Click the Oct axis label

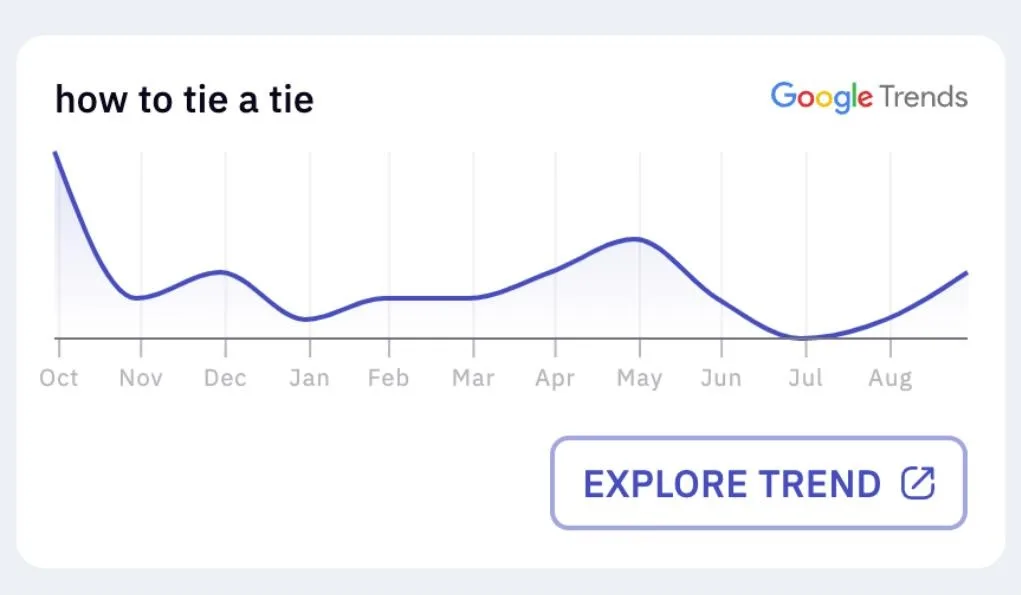pyautogui.click(x=59, y=378)
